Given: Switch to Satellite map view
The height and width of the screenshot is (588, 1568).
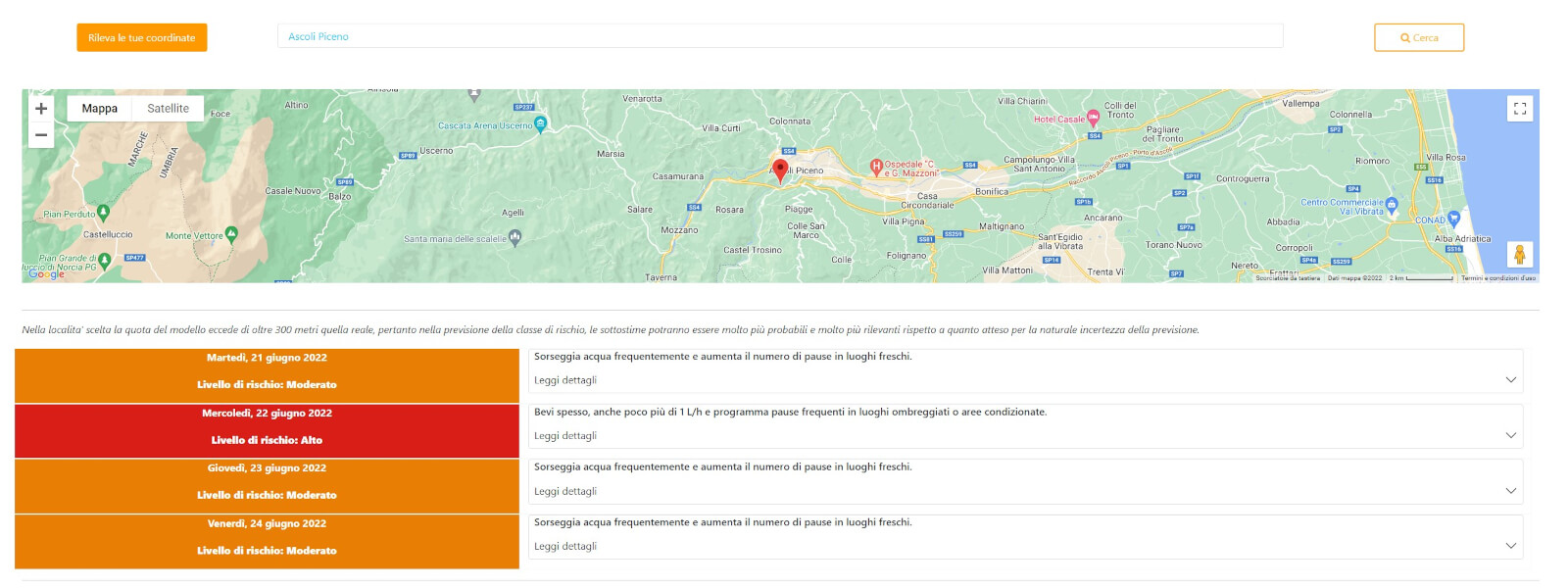Looking at the screenshot, I should [x=168, y=109].
